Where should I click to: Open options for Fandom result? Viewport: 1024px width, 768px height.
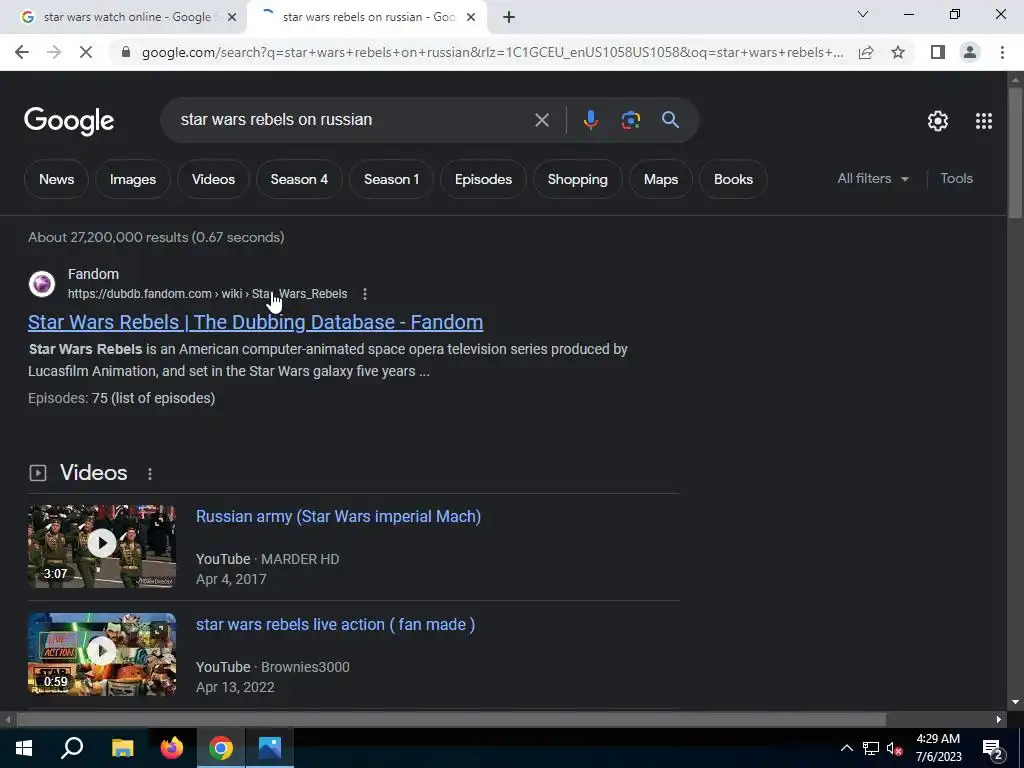tap(365, 294)
